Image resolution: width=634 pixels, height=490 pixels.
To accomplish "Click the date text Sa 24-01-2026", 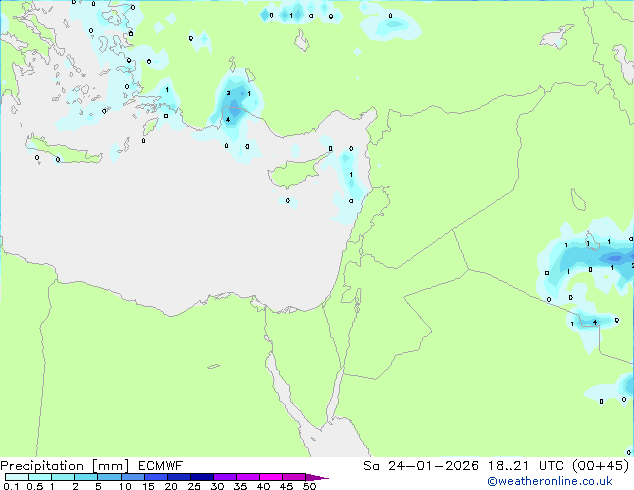I will point(421,466).
